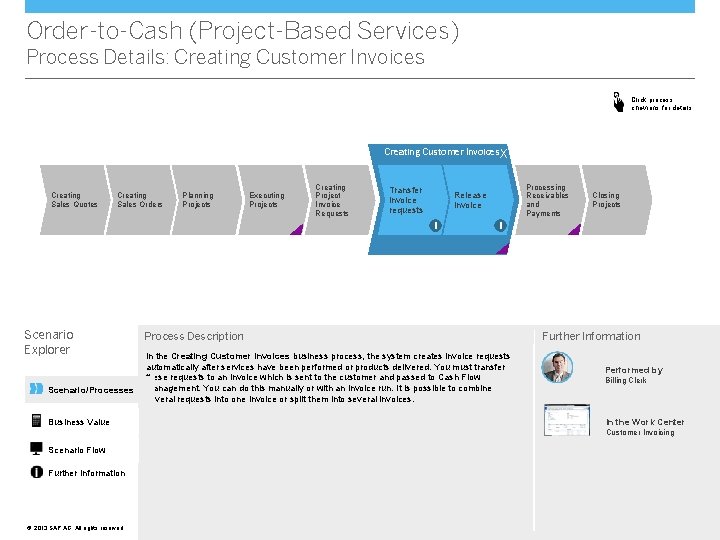The height and width of the screenshot is (540, 720).
Task: Click the Billing Clerk portrait photo
Action: pyautogui.click(x=557, y=367)
